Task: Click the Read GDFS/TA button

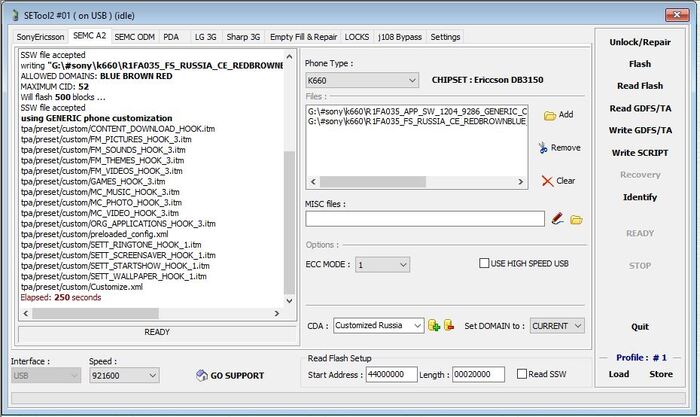Action: (x=640, y=108)
